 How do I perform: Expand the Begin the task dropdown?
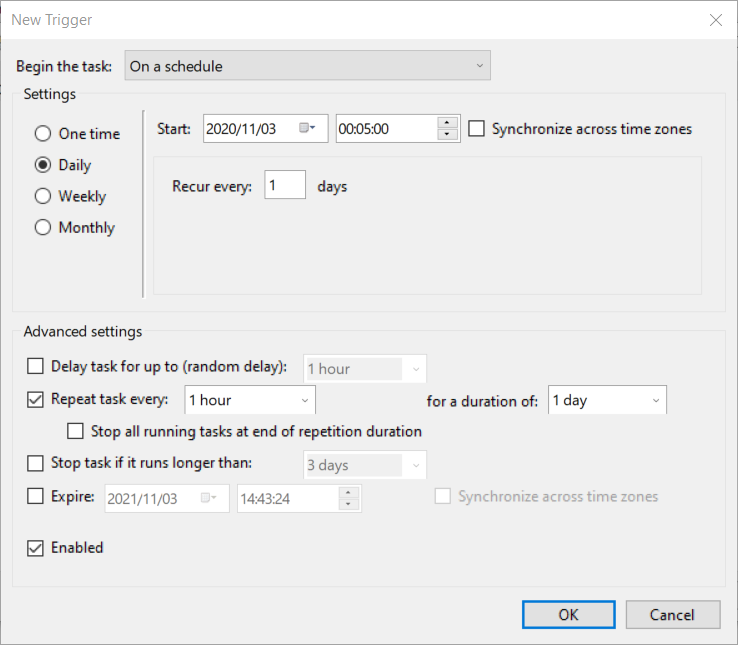[x=308, y=67]
